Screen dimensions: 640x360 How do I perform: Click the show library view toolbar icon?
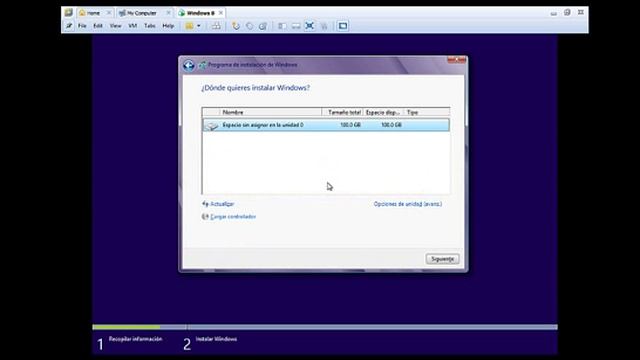pyautogui.click(x=282, y=26)
